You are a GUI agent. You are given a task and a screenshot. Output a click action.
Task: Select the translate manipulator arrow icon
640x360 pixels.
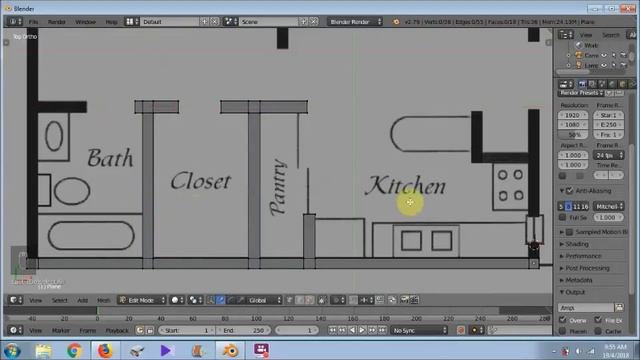[x=221, y=300]
